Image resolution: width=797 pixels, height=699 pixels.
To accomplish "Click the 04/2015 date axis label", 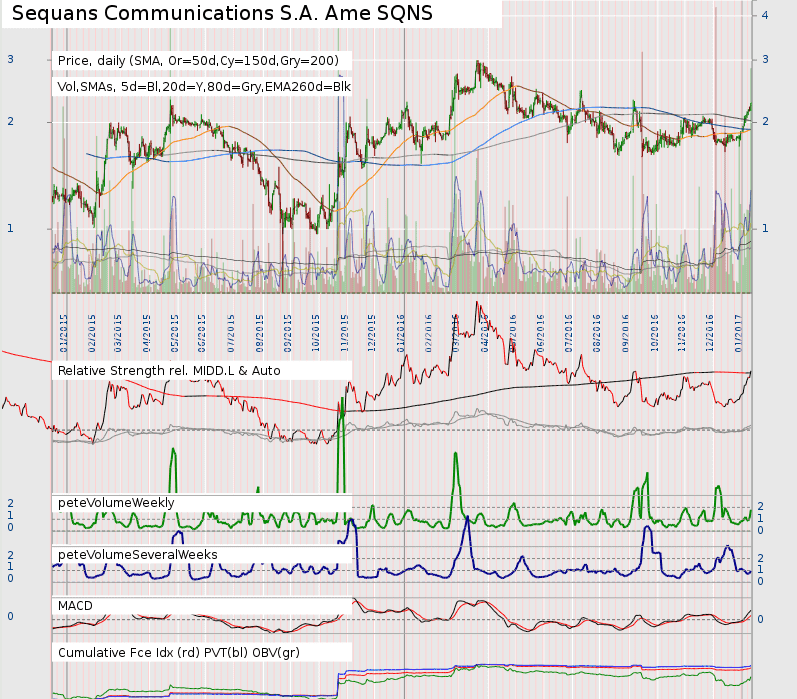I will [147, 333].
